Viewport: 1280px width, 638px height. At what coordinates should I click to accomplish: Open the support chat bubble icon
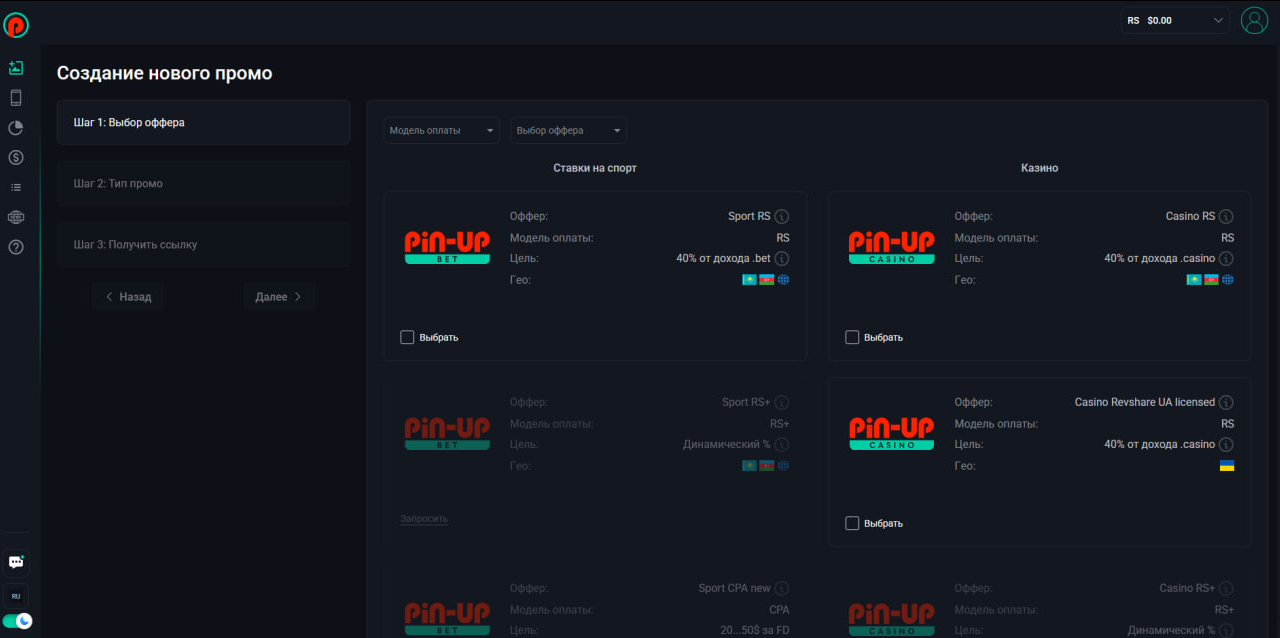[16, 562]
